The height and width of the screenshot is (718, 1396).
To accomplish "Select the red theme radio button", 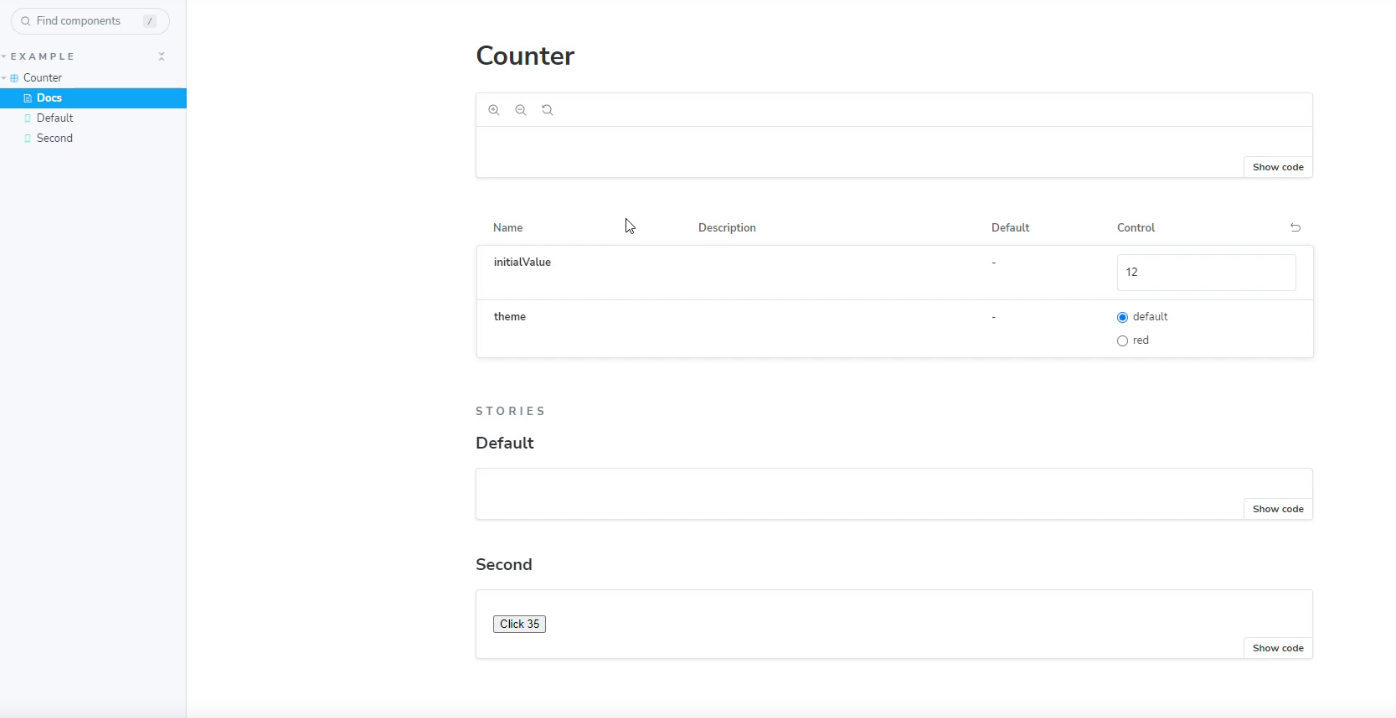I will pyautogui.click(x=1122, y=341).
